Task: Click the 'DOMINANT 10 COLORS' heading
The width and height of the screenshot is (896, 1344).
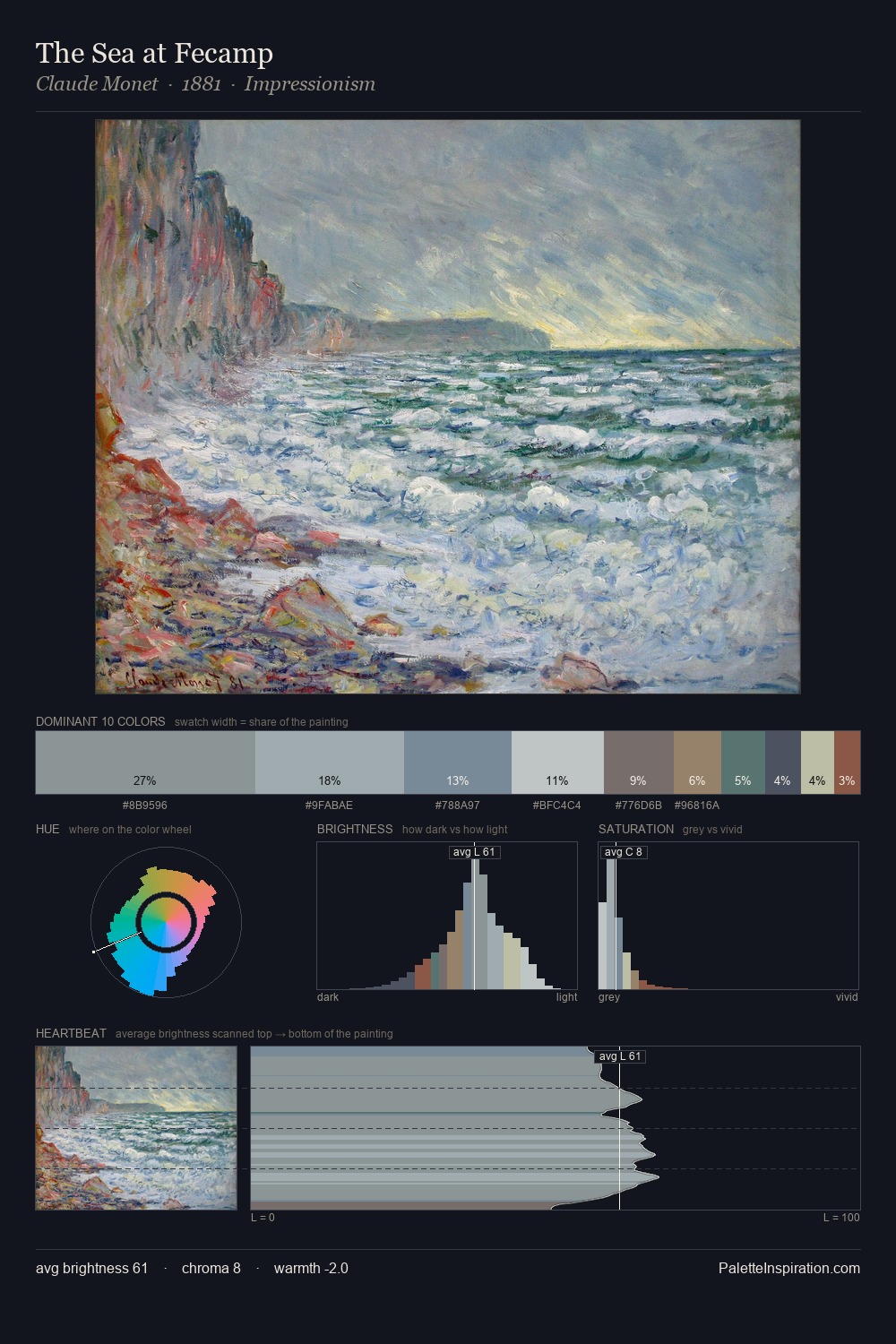Action: pyautogui.click(x=100, y=721)
